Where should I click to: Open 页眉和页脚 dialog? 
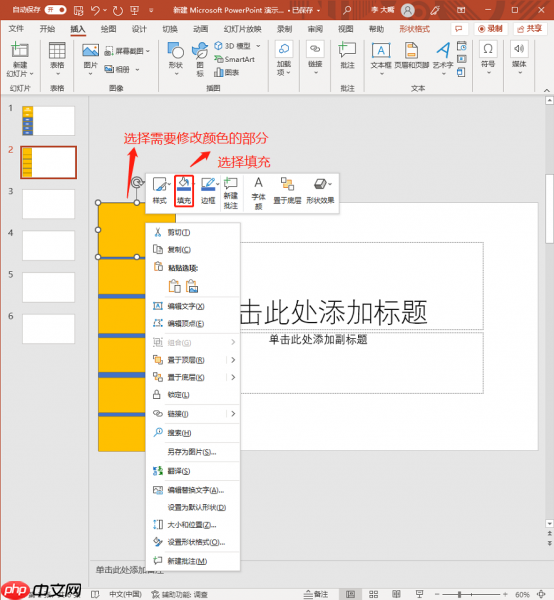click(412, 56)
